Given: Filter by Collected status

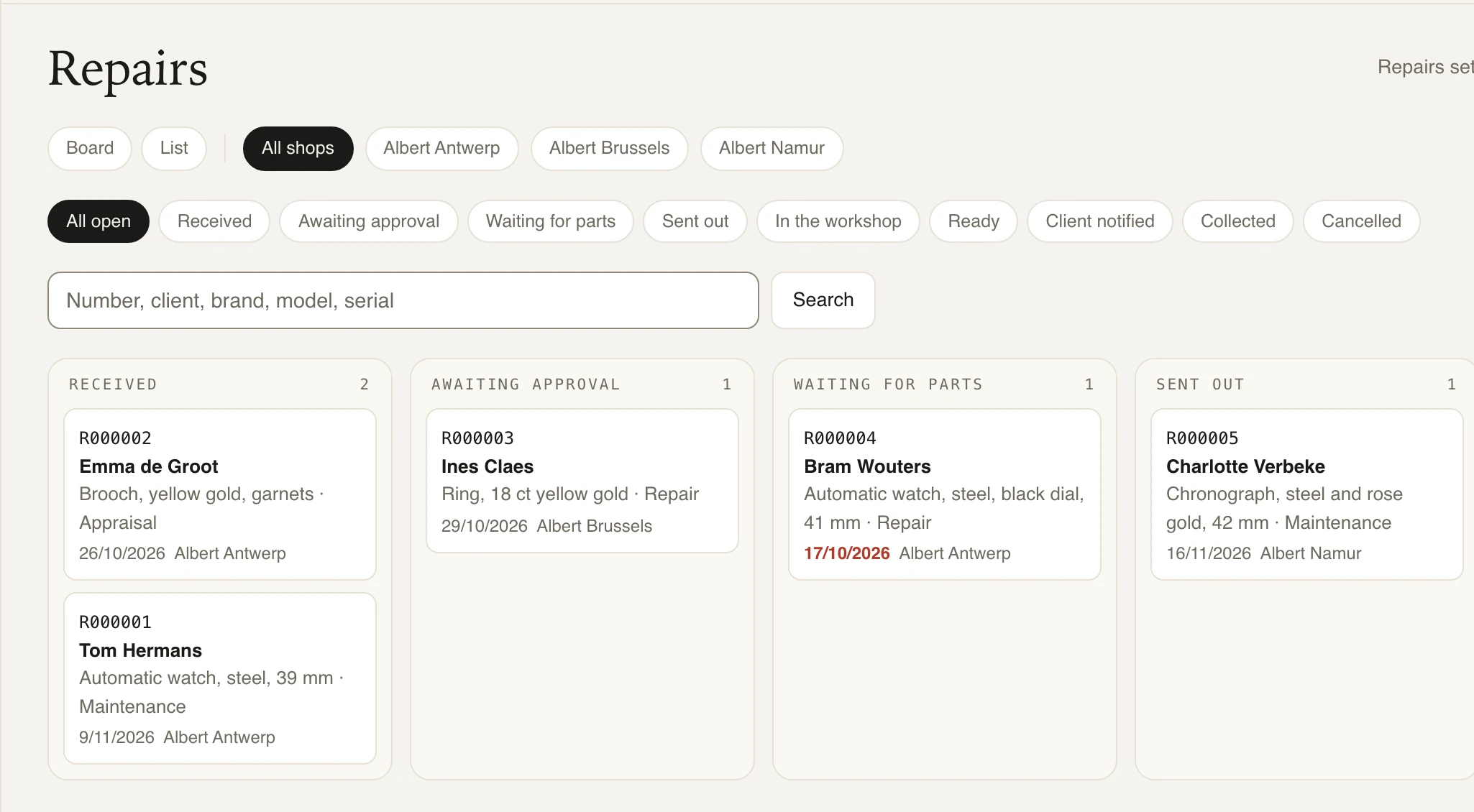Looking at the screenshot, I should click(x=1238, y=221).
